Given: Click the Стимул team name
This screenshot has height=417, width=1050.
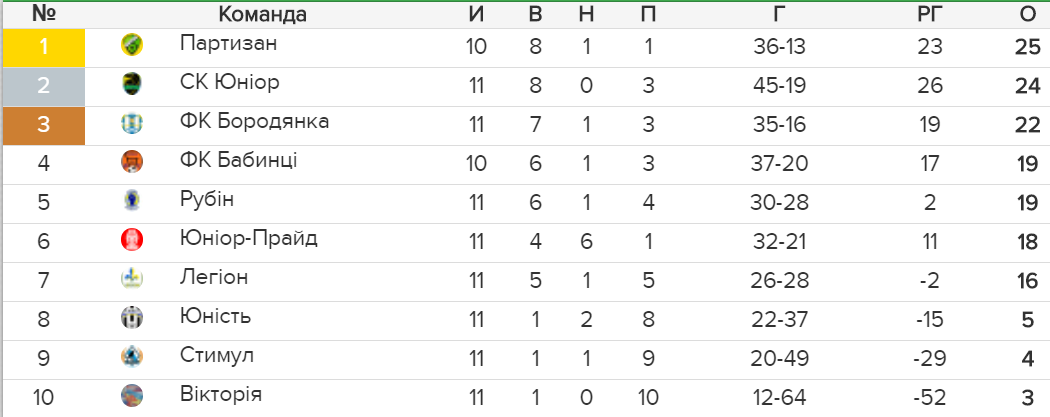Looking at the screenshot, I should tap(216, 355).
